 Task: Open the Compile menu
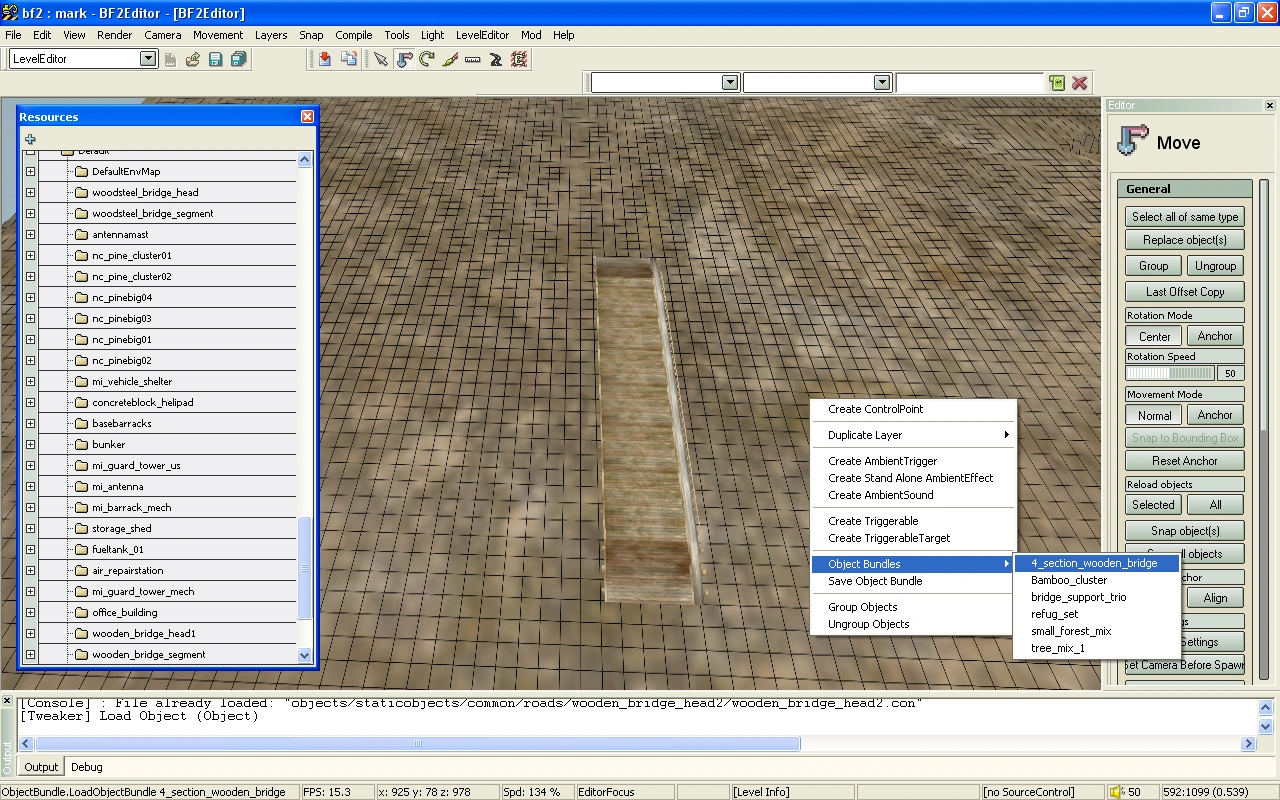(353, 35)
